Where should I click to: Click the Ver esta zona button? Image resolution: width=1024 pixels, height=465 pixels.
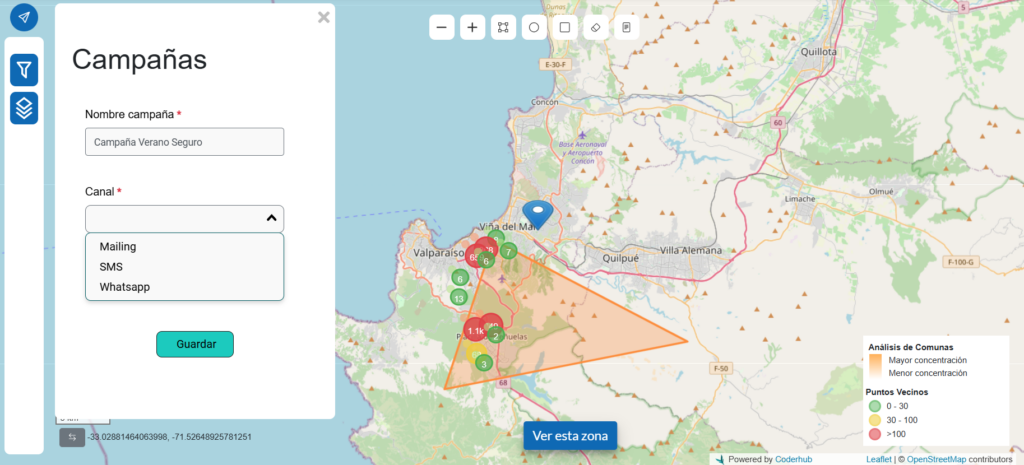(570, 436)
